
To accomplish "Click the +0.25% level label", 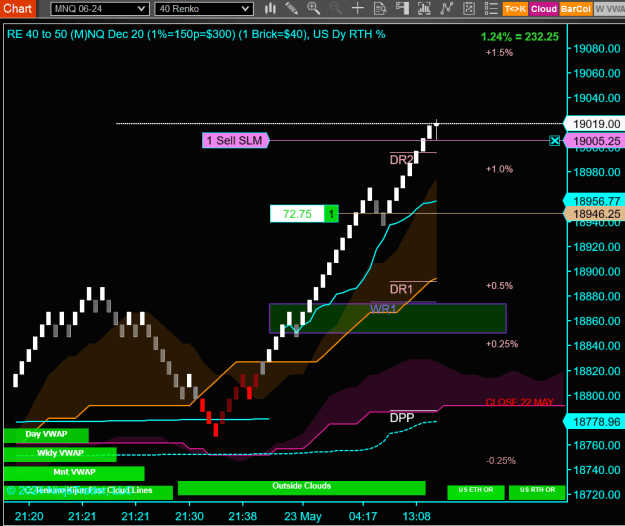I will pos(502,344).
